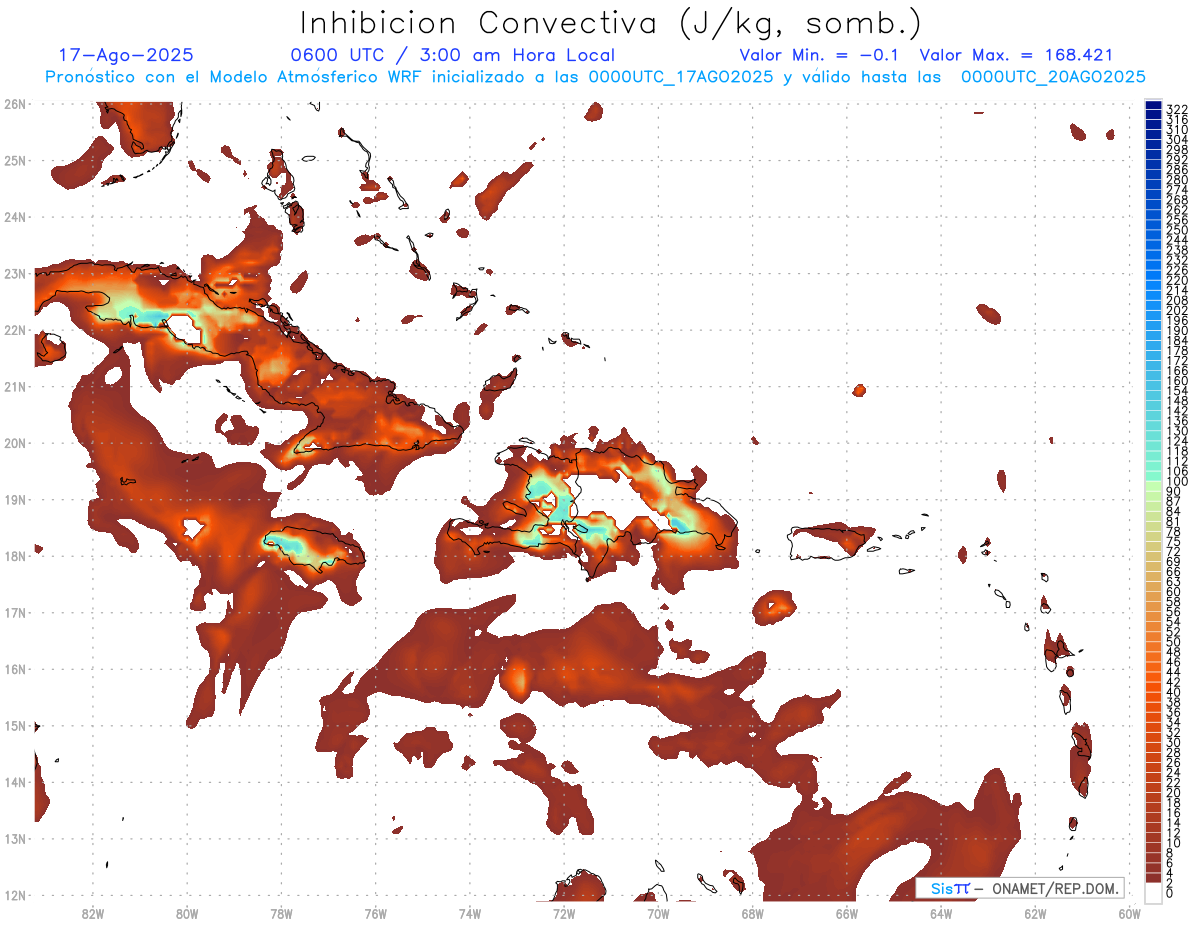Click the "74W" longitude label
Viewport: 1200px width, 927px height.
(x=470, y=912)
